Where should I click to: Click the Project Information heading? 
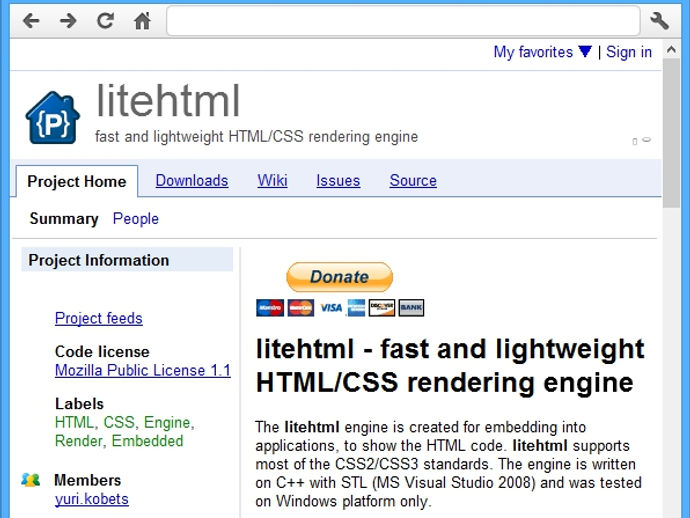pyautogui.click(x=99, y=260)
